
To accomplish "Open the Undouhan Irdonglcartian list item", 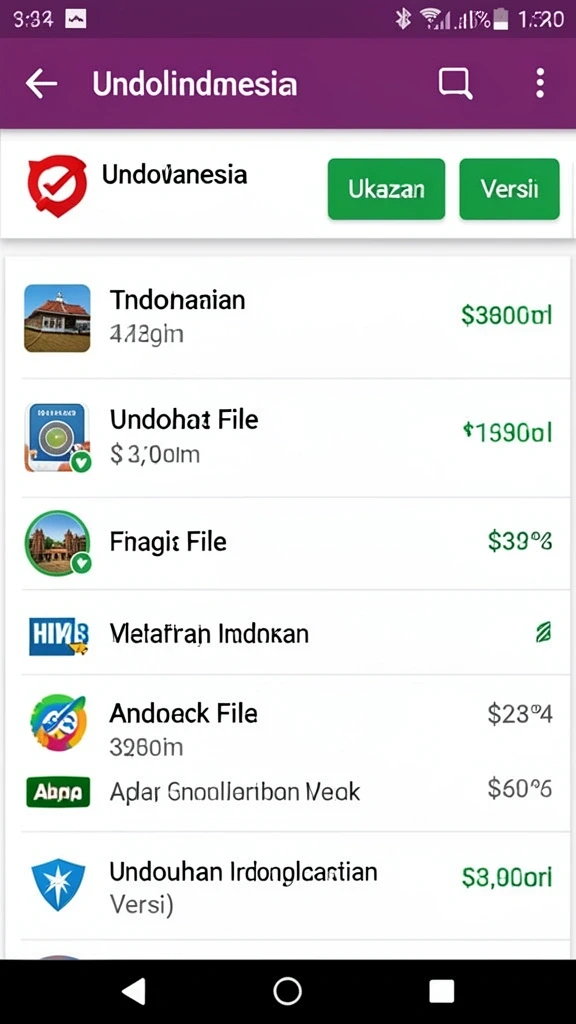I will [x=288, y=886].
